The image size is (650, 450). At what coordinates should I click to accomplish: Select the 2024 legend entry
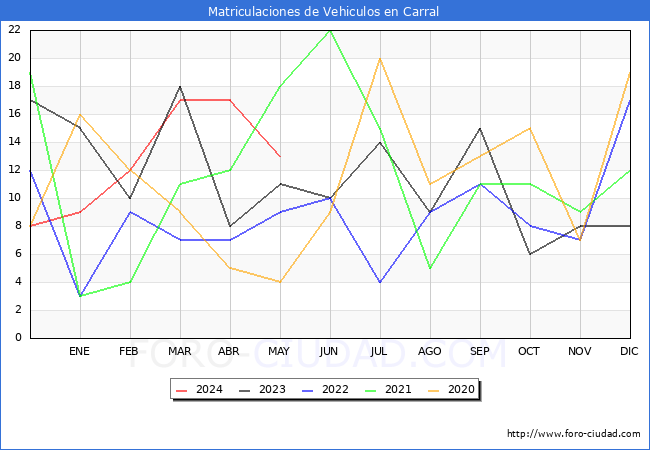tap(199, 390)
